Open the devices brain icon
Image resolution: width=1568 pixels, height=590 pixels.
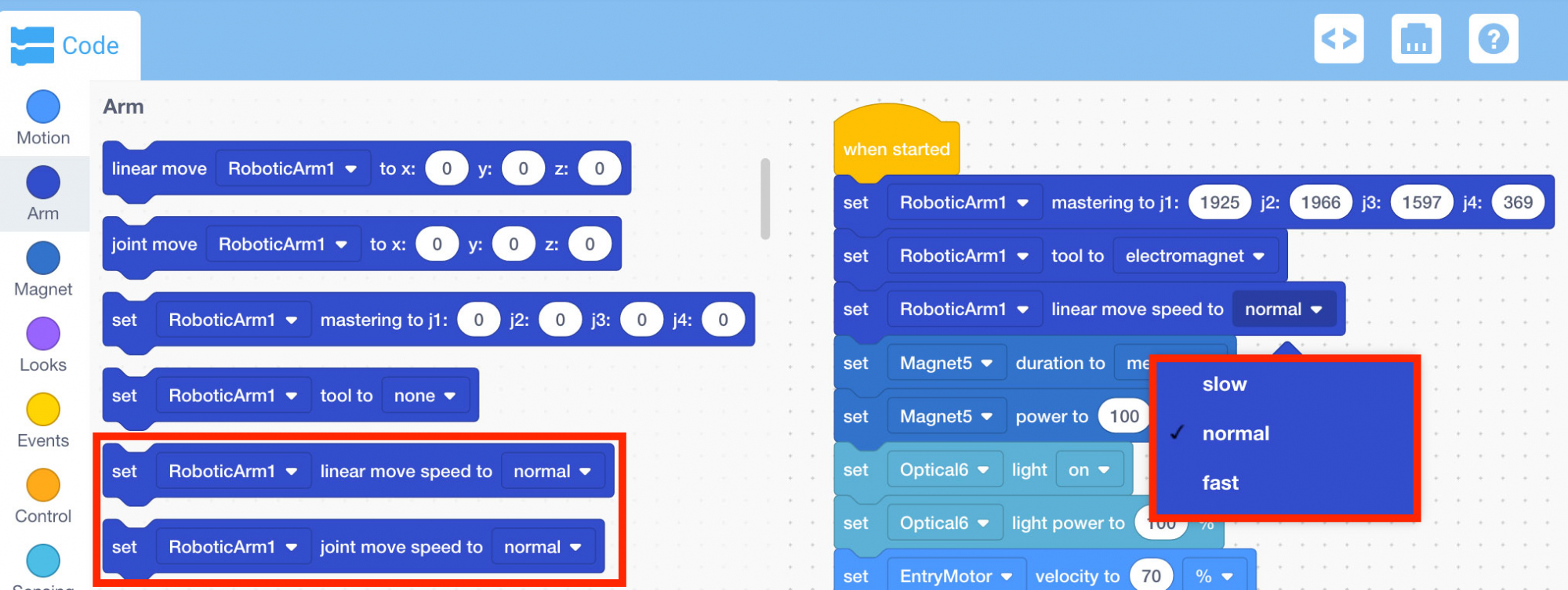(x=1415, y=38)
